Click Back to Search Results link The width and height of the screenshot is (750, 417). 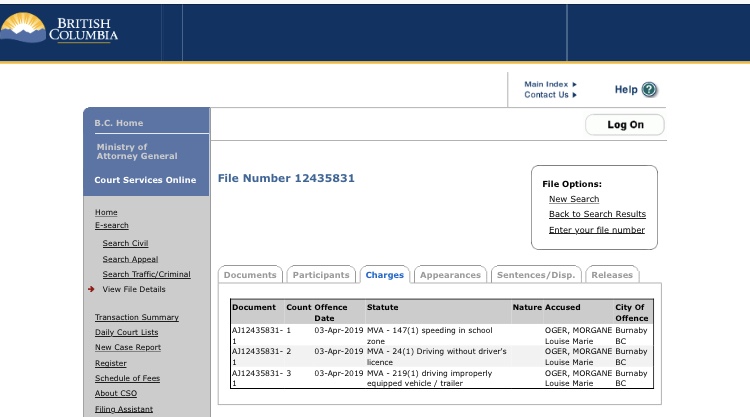click(x=597, y=214)
